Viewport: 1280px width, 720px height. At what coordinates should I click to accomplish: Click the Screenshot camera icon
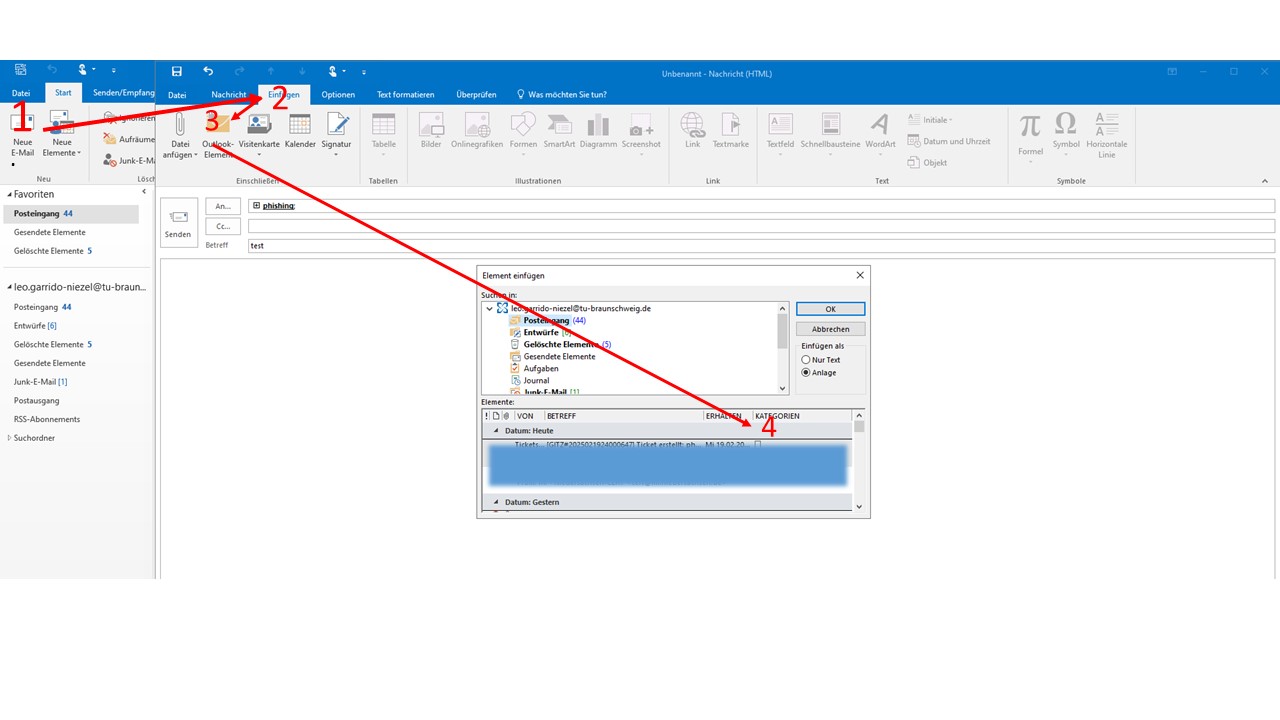641,125
